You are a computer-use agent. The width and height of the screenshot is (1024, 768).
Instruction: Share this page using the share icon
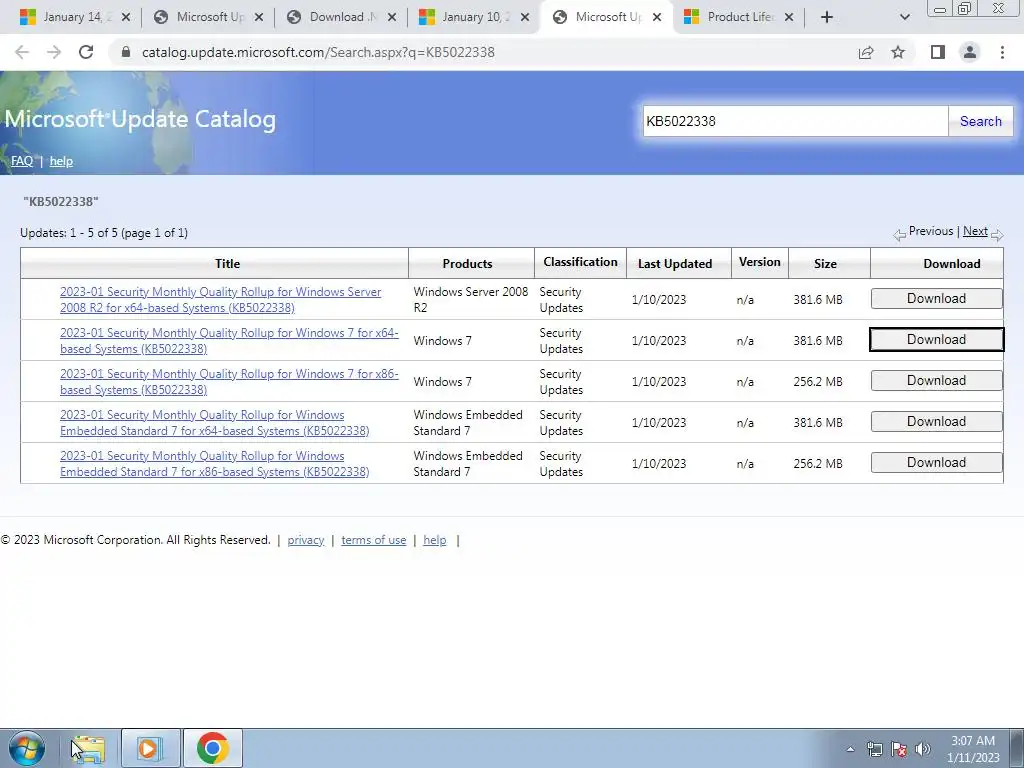click(866, 52)
